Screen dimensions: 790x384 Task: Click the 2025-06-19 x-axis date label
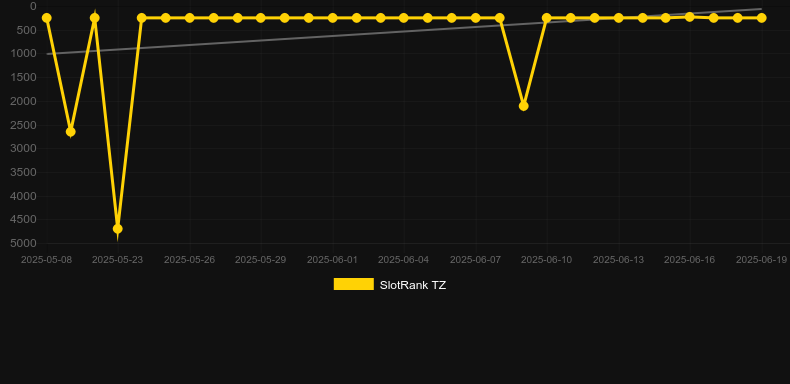761,260
